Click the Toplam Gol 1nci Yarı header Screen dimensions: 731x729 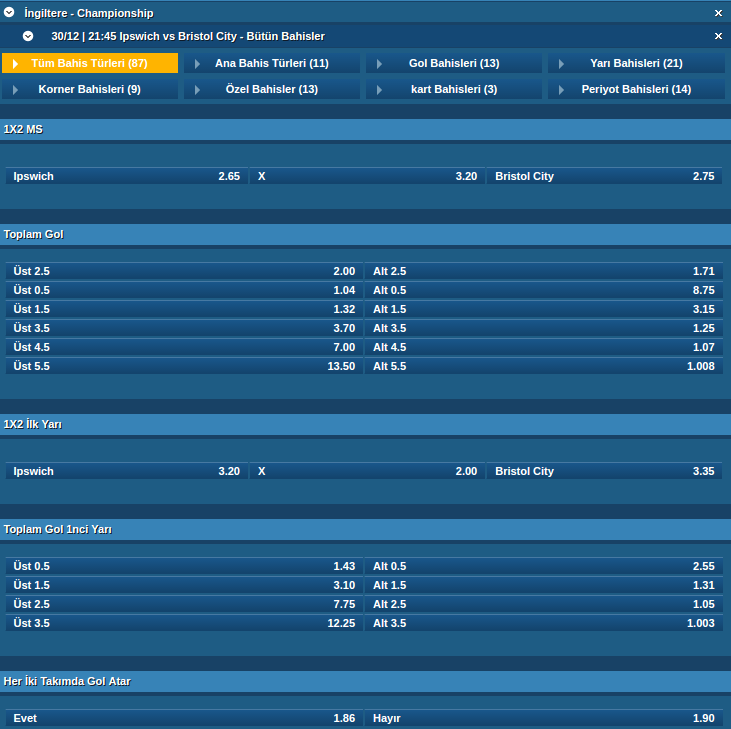[x=366, y=530]
